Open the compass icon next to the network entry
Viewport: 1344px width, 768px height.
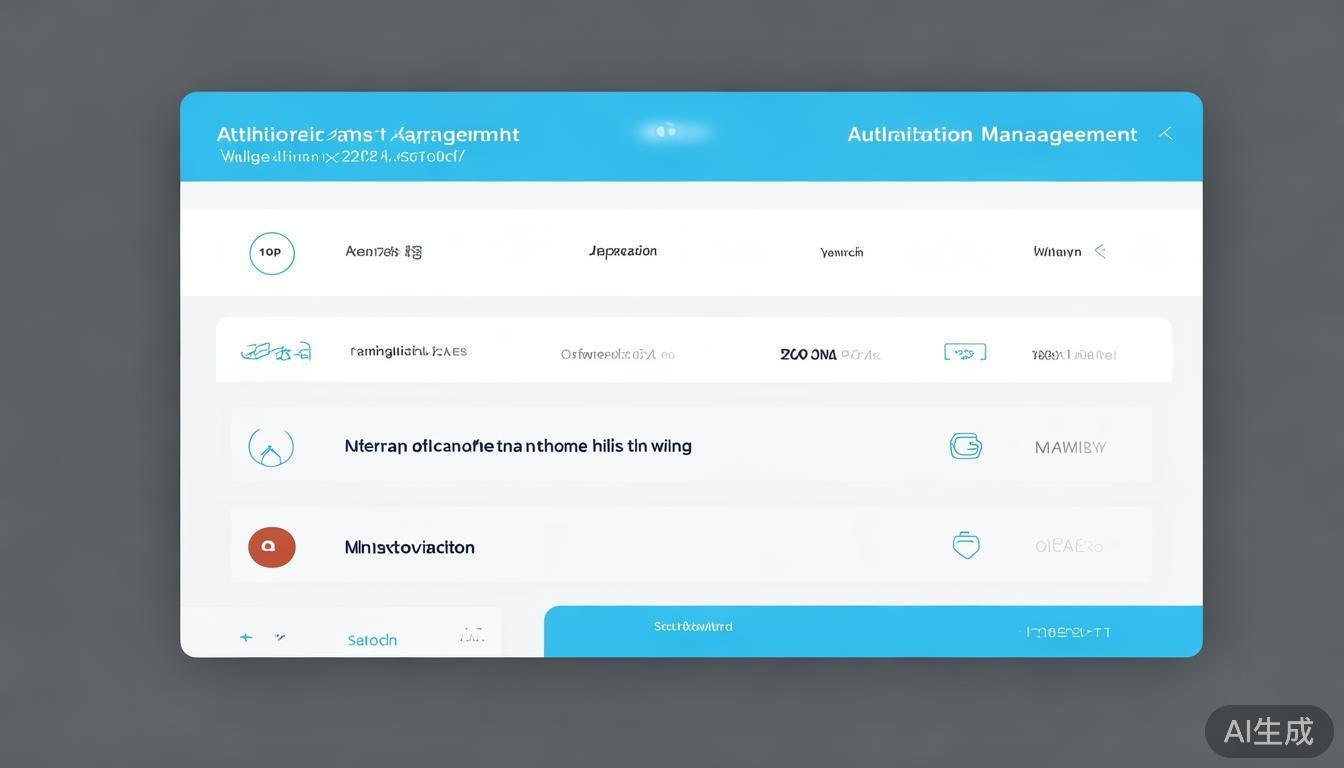pyautogui.click(x=270, y=446)
